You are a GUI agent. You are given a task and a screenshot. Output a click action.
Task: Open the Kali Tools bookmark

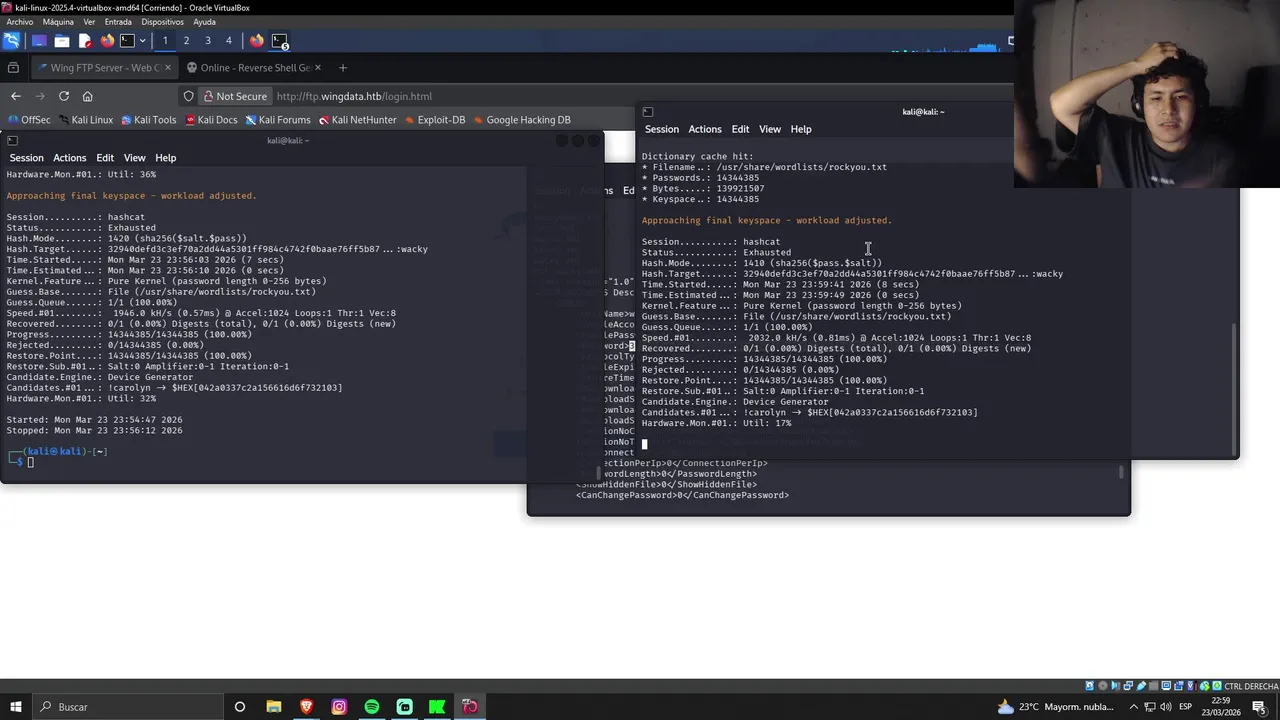[x=148, y=120]
